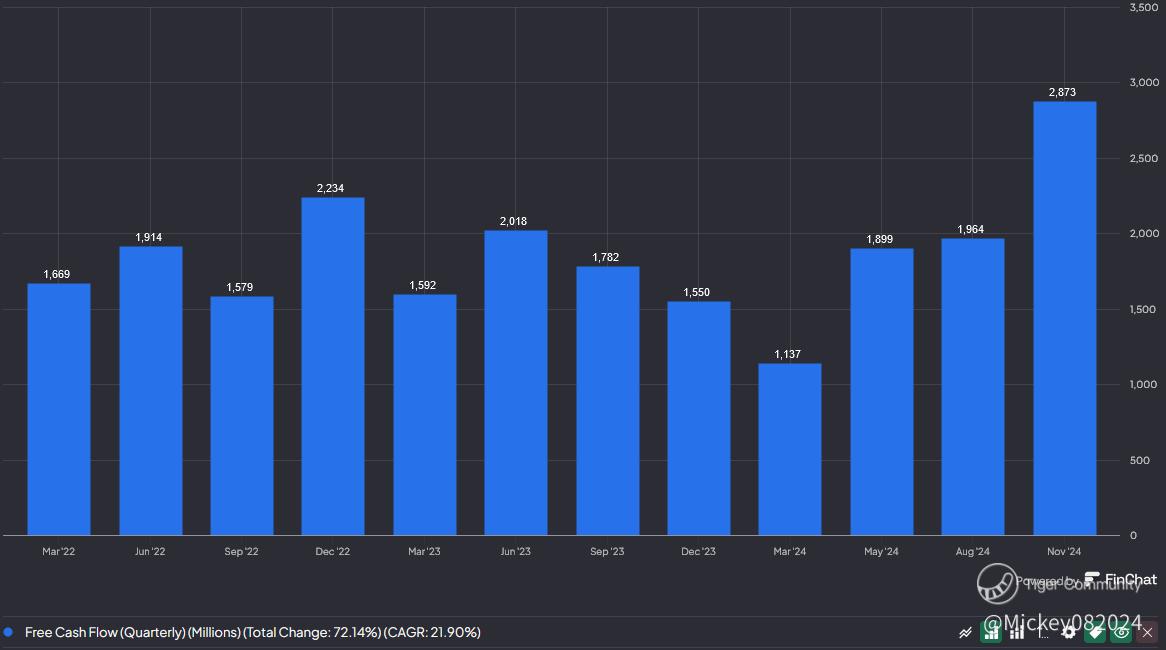Click the Sep '22 axis label
1166x650 pixels.
click(x=241, y=551)
